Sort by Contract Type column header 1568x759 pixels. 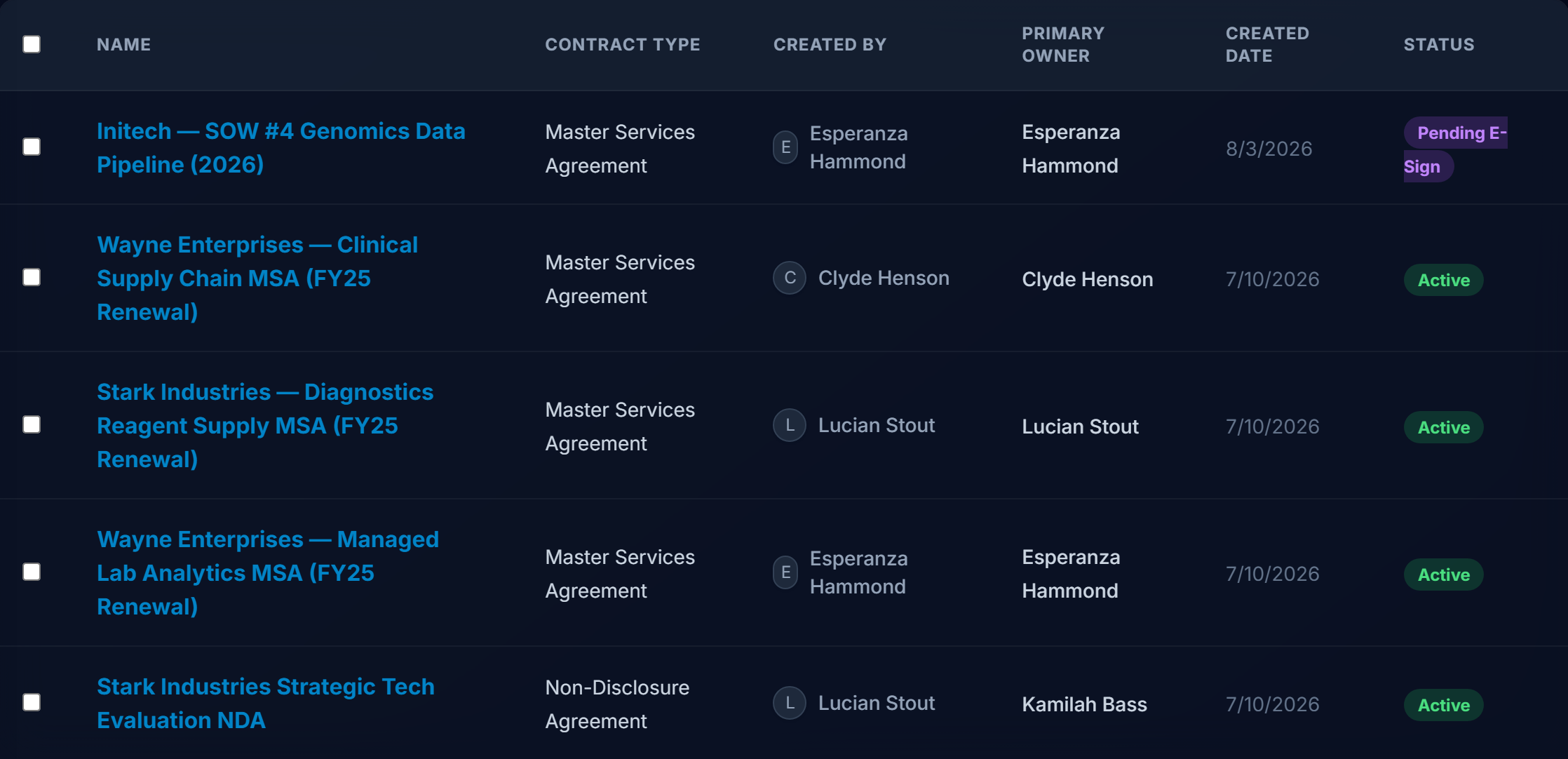point(623,44)
